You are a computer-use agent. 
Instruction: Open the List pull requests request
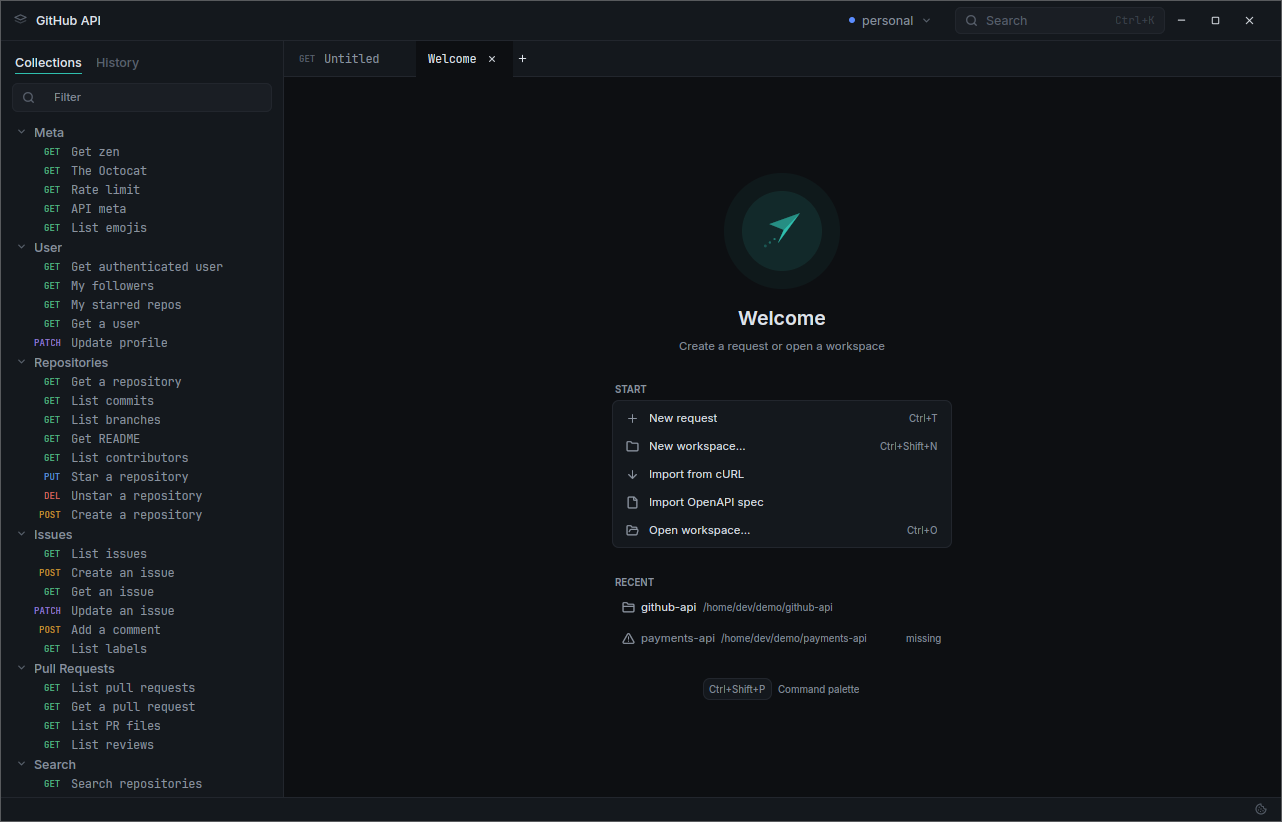(x=142, y=688)
